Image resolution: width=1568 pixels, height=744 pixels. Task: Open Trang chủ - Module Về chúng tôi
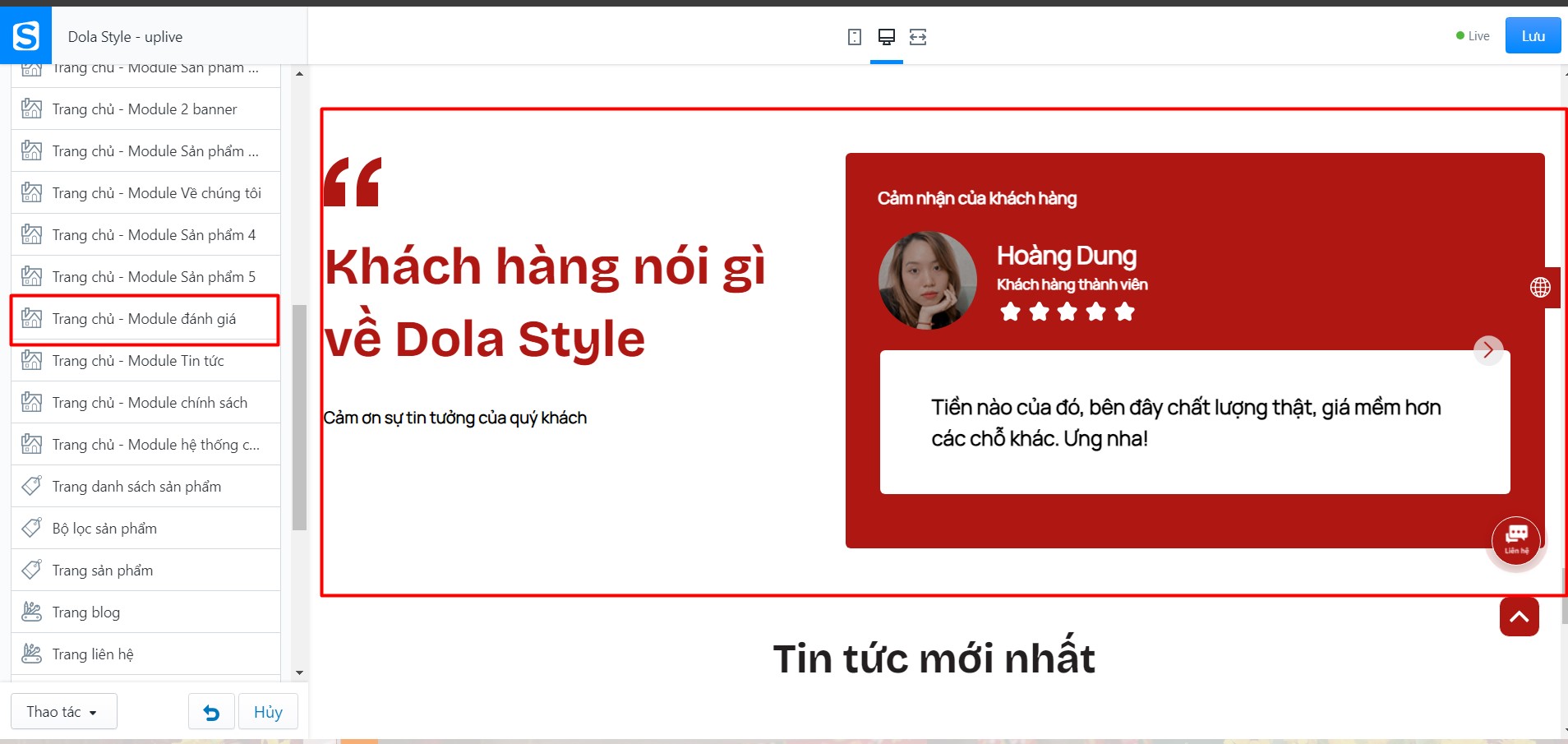[x=145, y=192]
